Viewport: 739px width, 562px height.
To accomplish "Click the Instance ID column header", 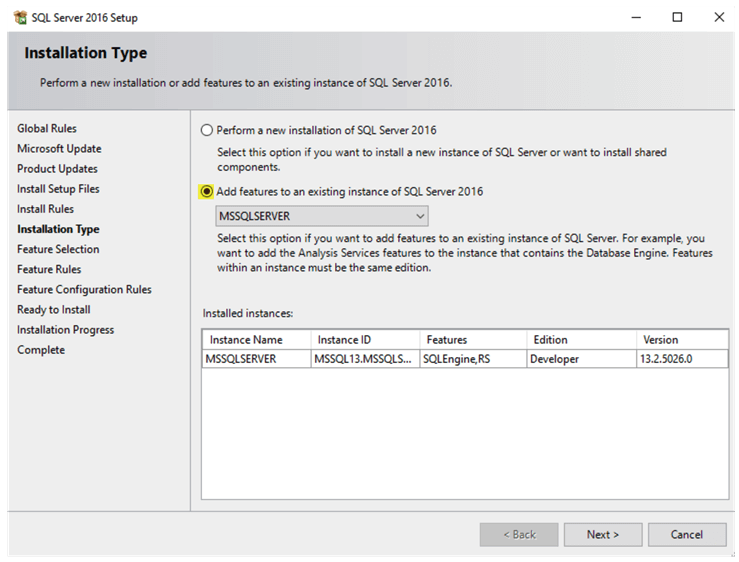I will (365, 339).
